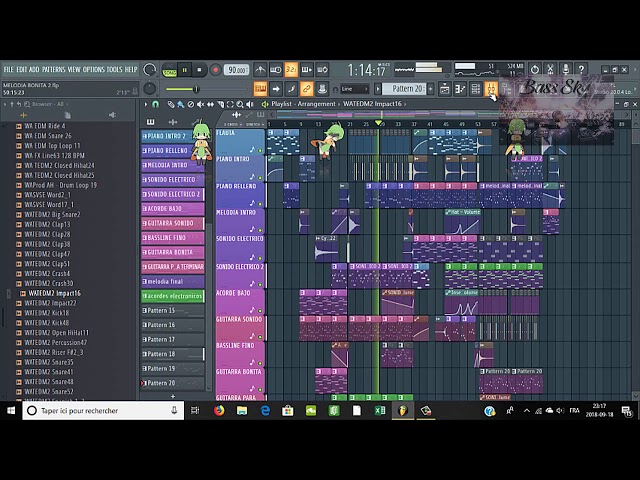Open the help question mark icon

[581, 70]
